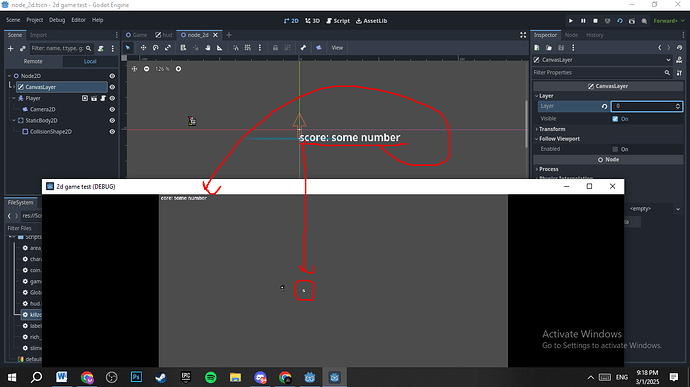Reset the Layer property to default
This screenshot has width=690, height=387.
(x=604, y=106)
